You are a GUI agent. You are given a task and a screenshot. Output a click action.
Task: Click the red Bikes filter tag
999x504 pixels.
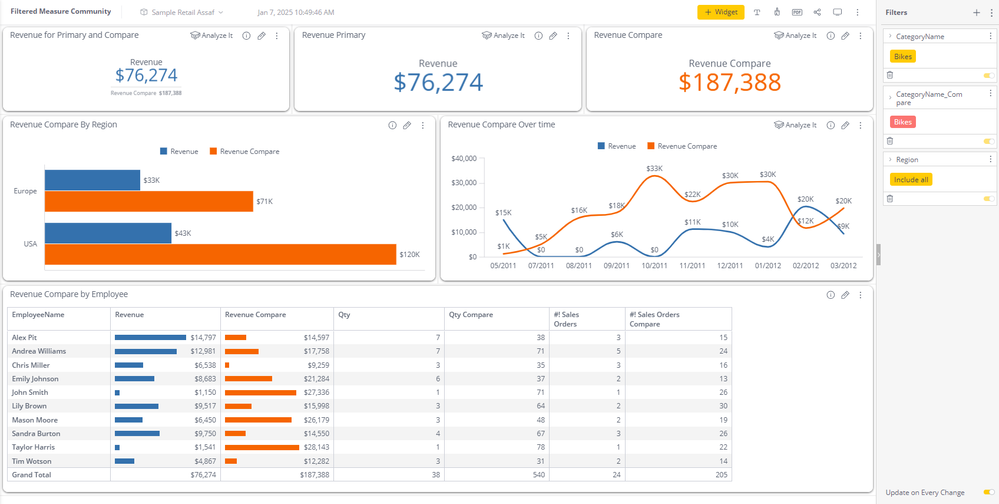[x=903, y=122]
